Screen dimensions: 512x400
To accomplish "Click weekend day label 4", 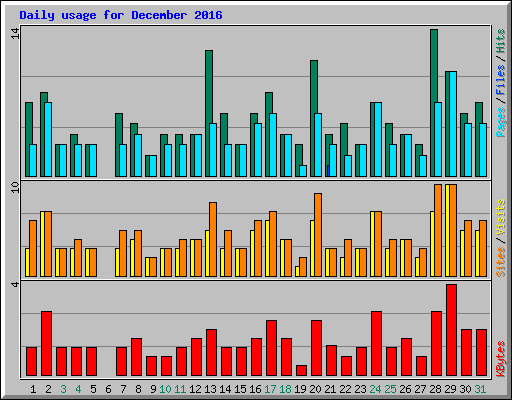I will [x=78, y=389].
